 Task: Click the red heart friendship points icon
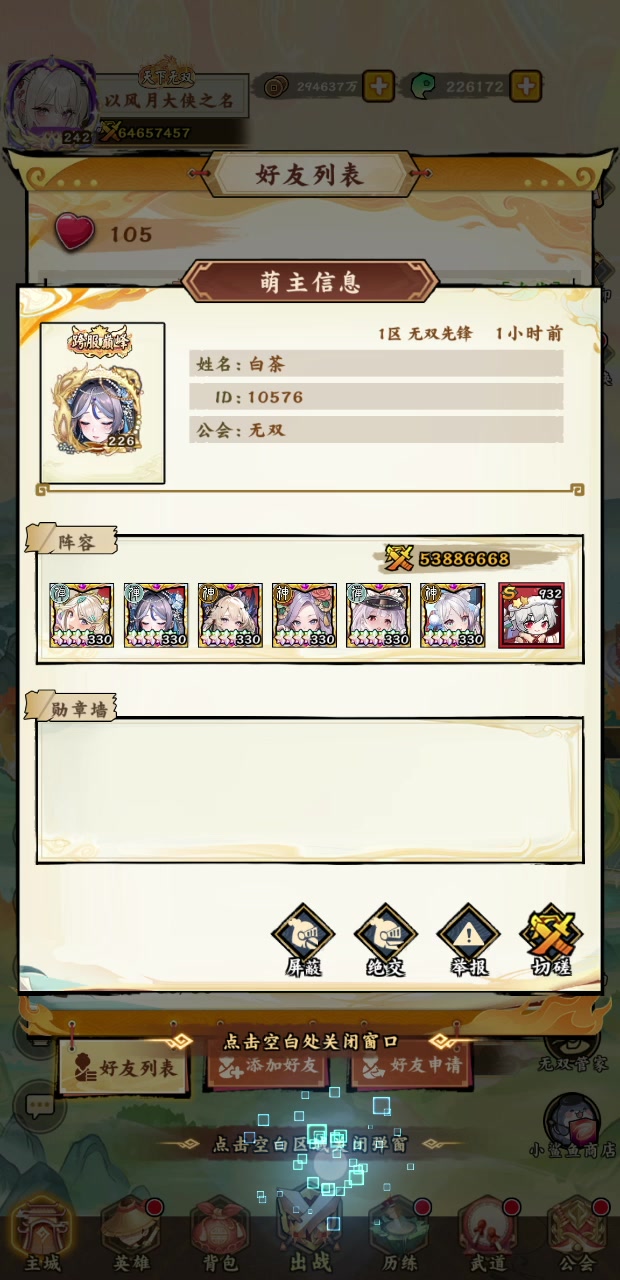[74, 233]
